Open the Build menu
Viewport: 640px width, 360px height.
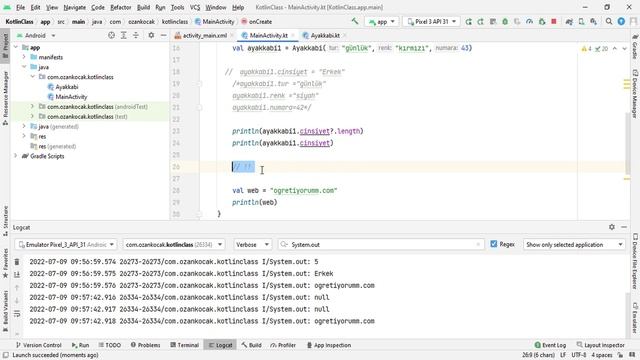tap(143, 7)
